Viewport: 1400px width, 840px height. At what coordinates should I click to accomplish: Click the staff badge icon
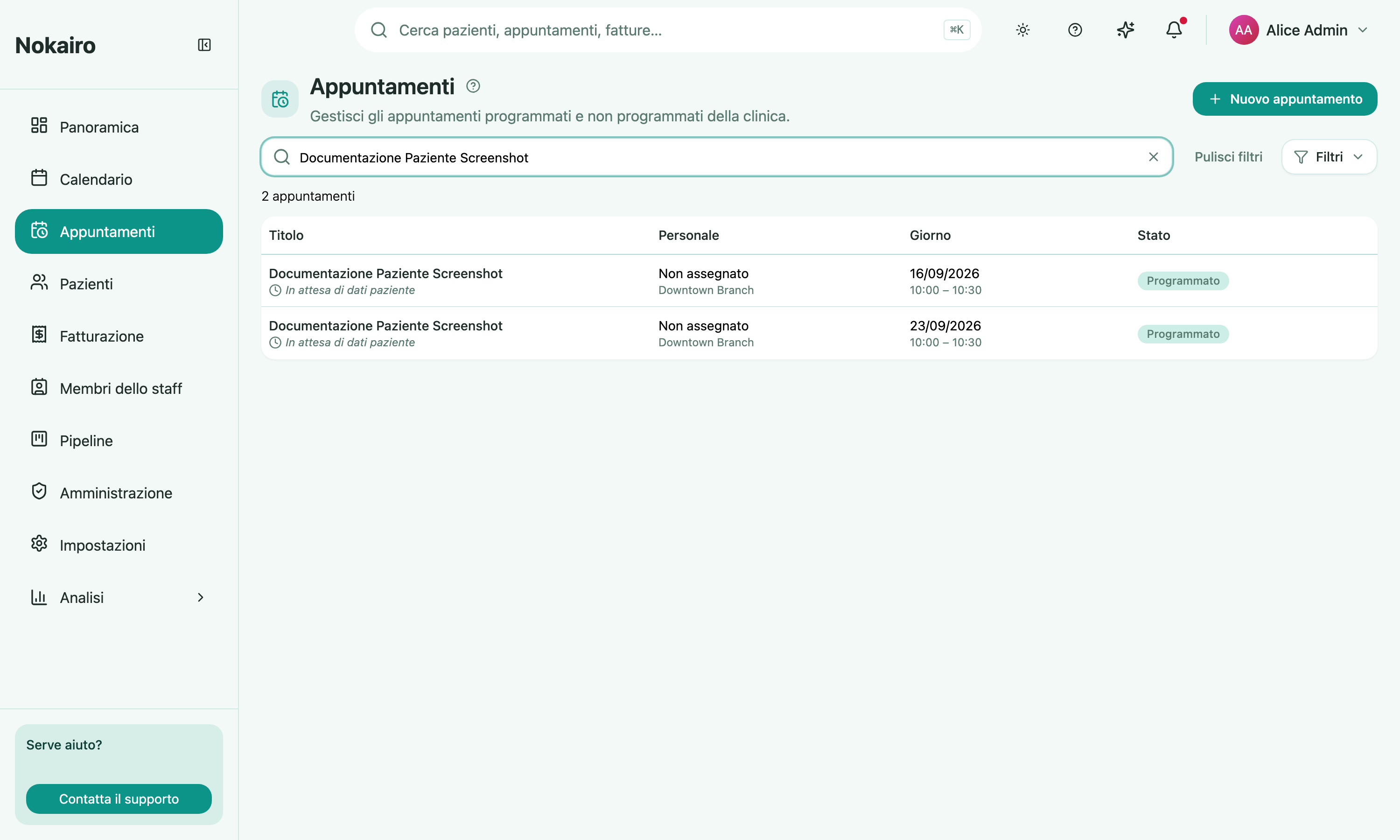(39, 386)
